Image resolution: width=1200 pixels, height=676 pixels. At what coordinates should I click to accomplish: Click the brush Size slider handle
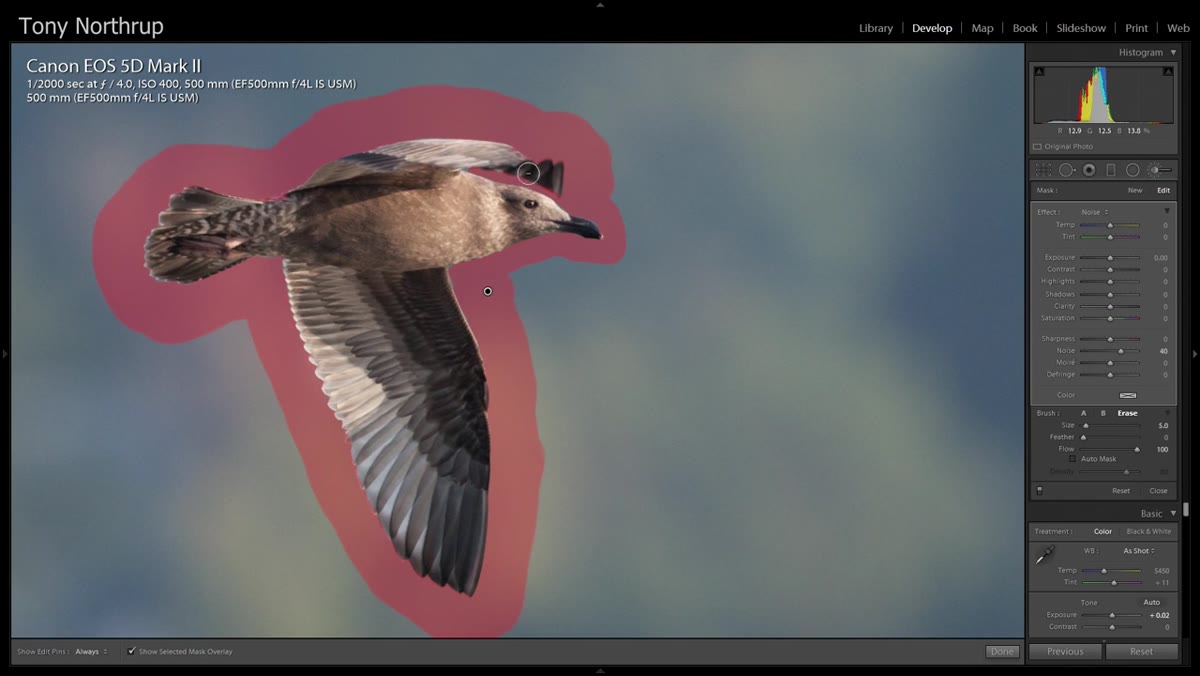click(x=1086, y=426)
